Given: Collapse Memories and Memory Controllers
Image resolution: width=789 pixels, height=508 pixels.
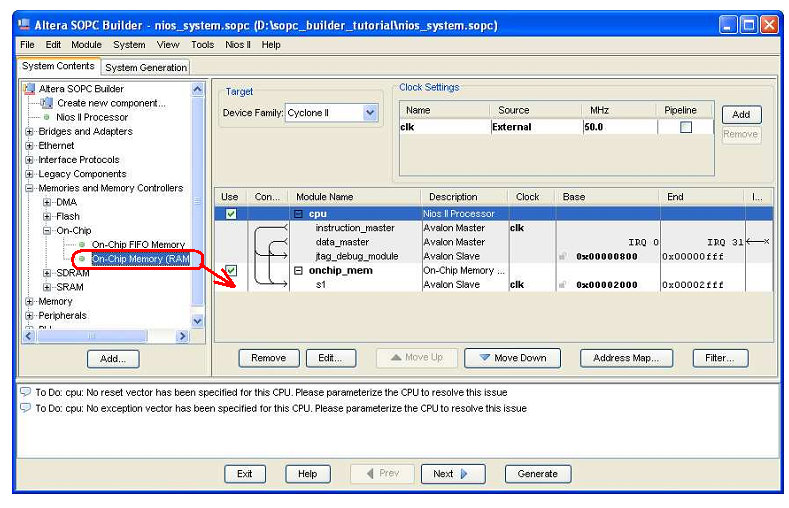Looking at the screenshot, I should point(29,188).
